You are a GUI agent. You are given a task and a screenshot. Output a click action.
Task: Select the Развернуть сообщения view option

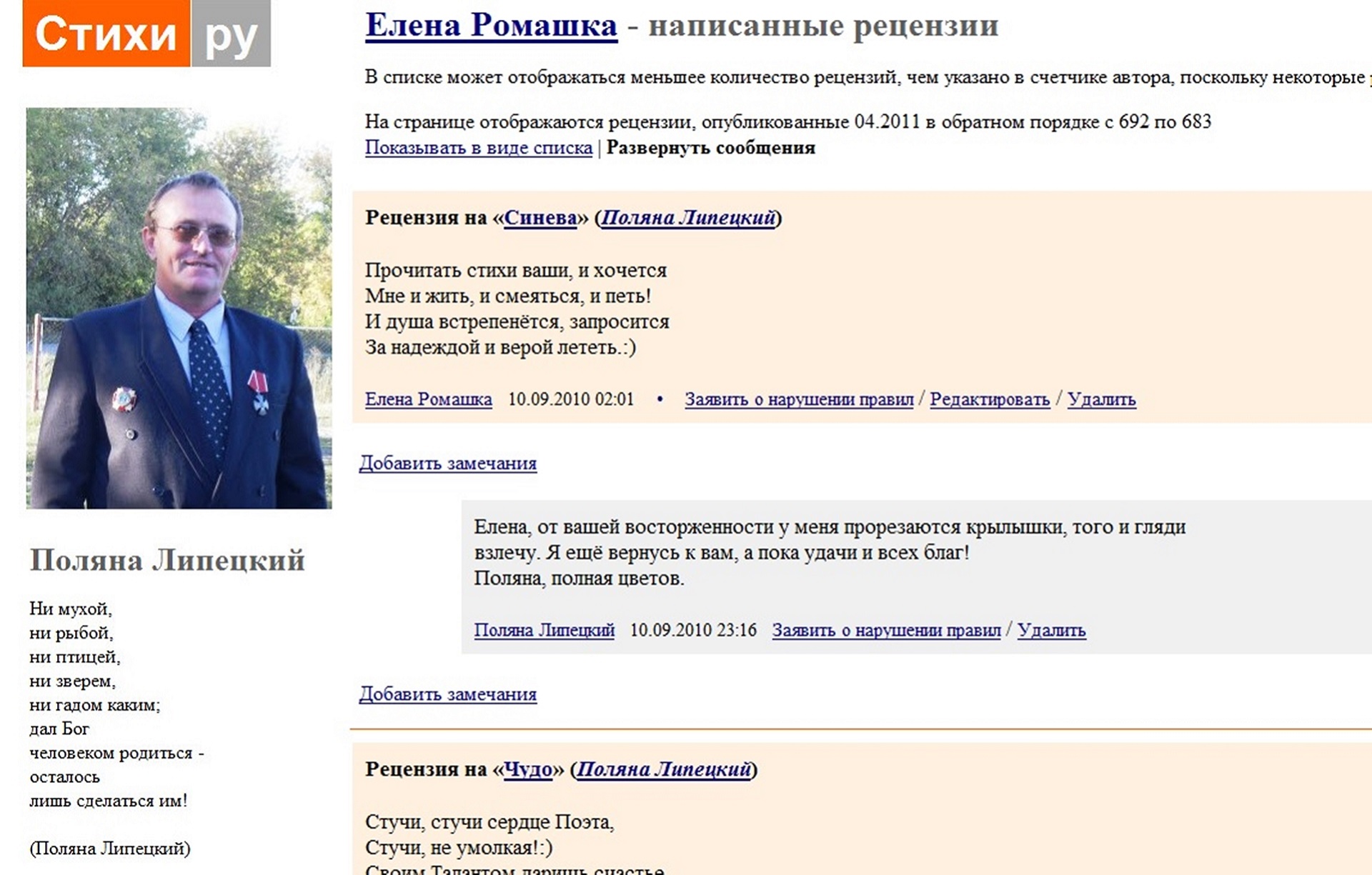(x=711, y=148)
